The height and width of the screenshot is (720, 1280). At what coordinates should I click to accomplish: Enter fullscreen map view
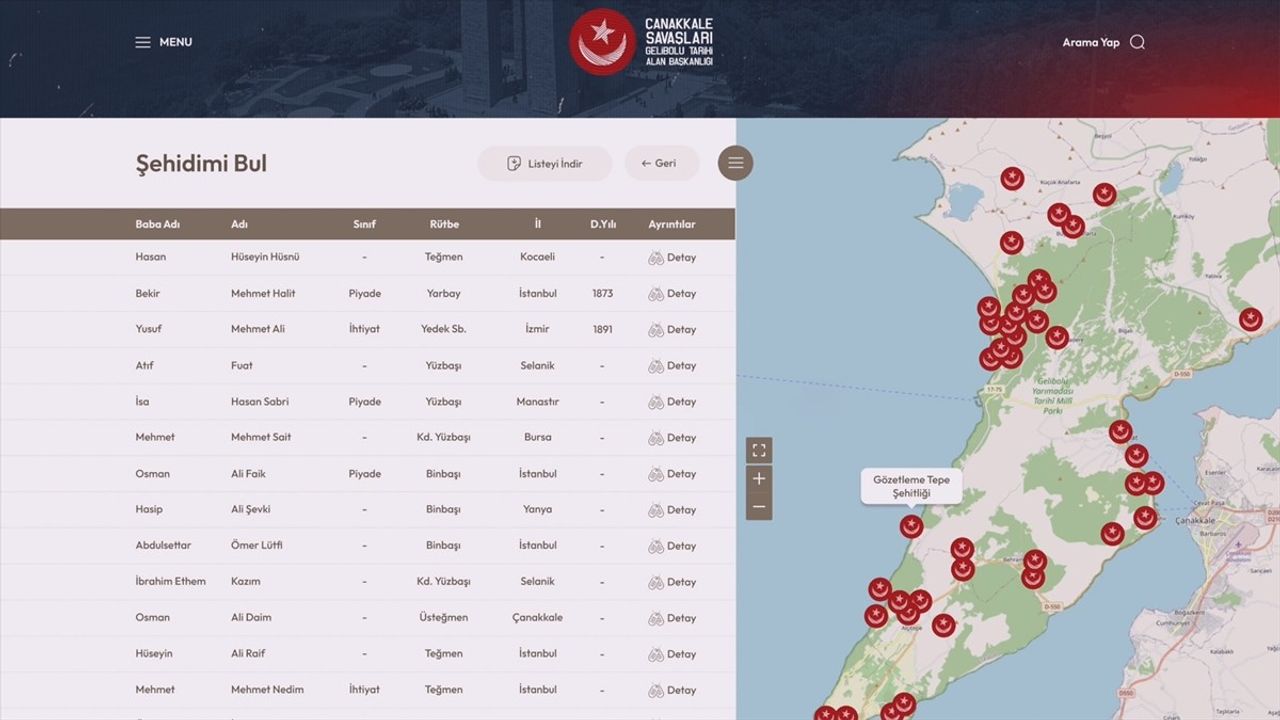[759, 450]
